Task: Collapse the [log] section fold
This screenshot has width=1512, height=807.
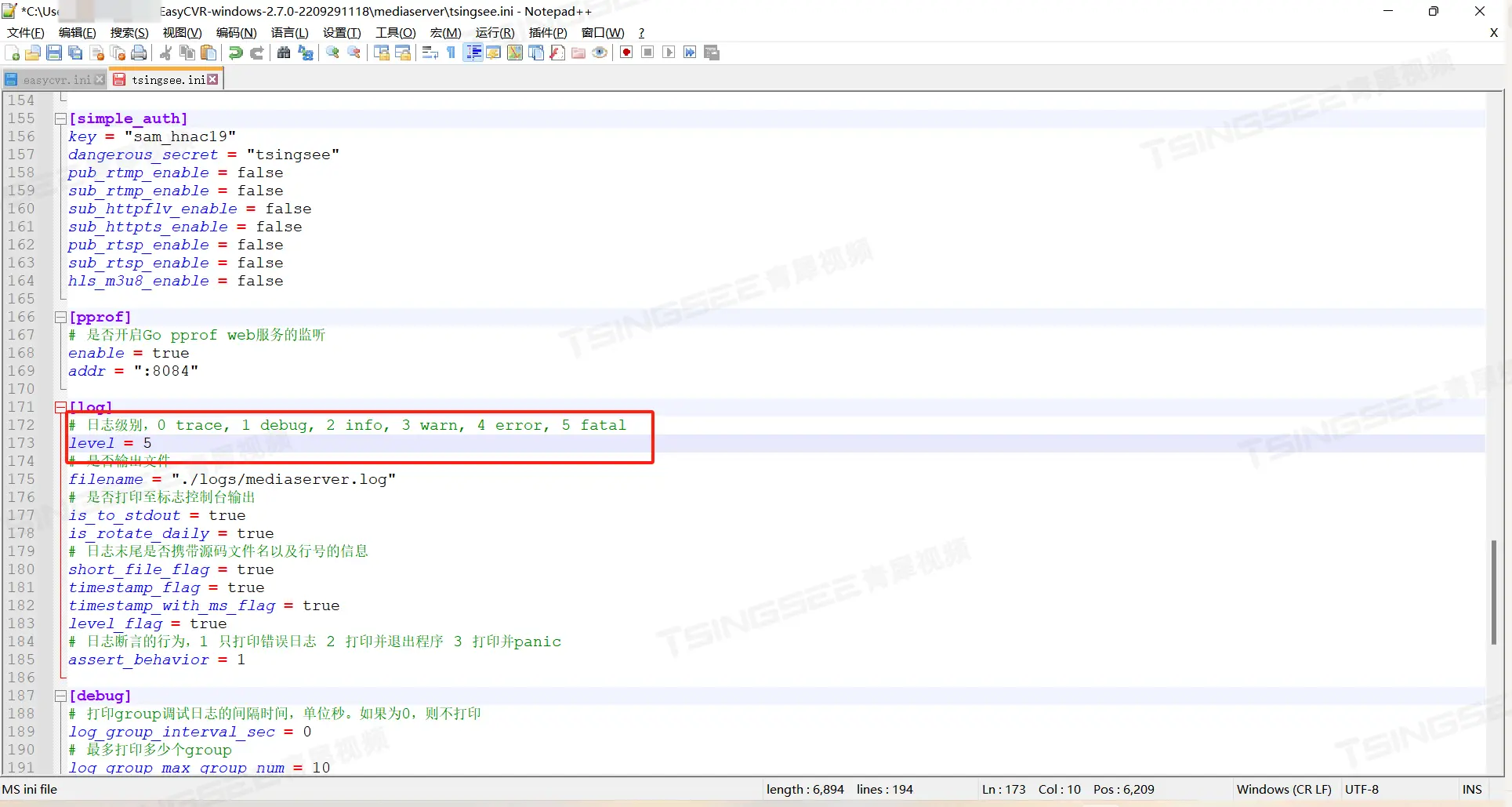Action: click(x=60, y=407)
